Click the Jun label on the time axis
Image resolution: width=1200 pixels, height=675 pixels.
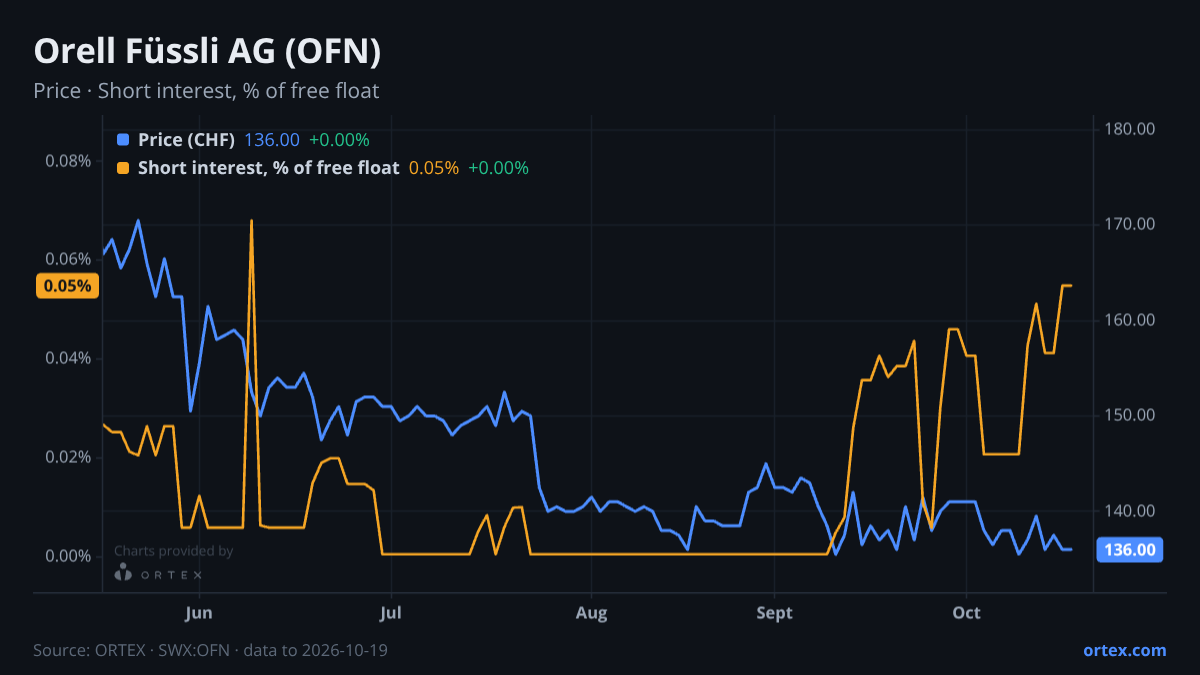[199, 612]
